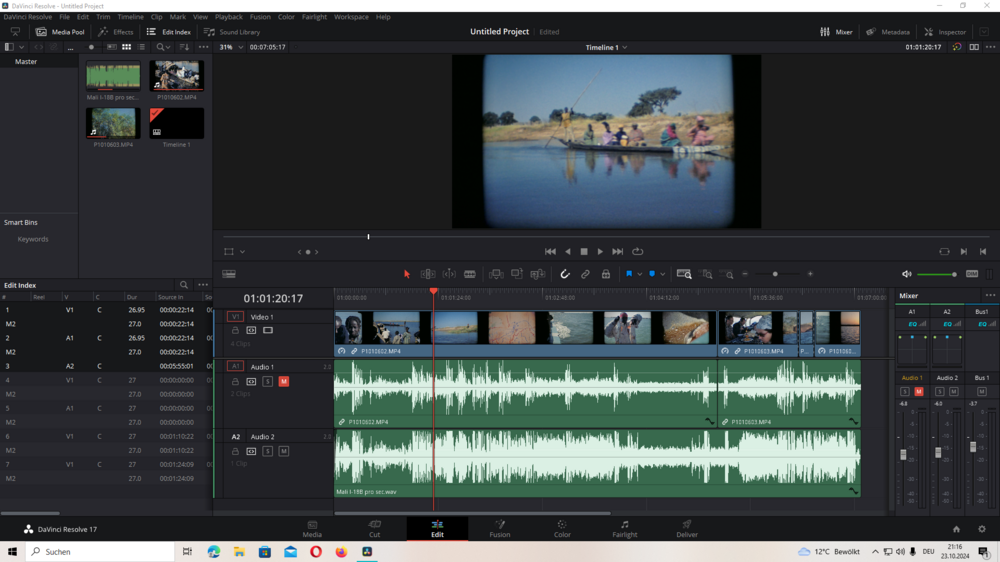
Task: Open the Inspector panel
Action: [x=944, y=32]
